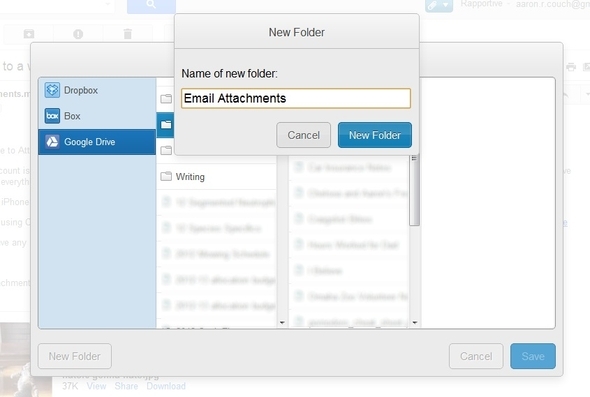Screen dimensions: 590x397
Task: Click the Rapportive link in Gmail header
Action: (x=481, y=4)
